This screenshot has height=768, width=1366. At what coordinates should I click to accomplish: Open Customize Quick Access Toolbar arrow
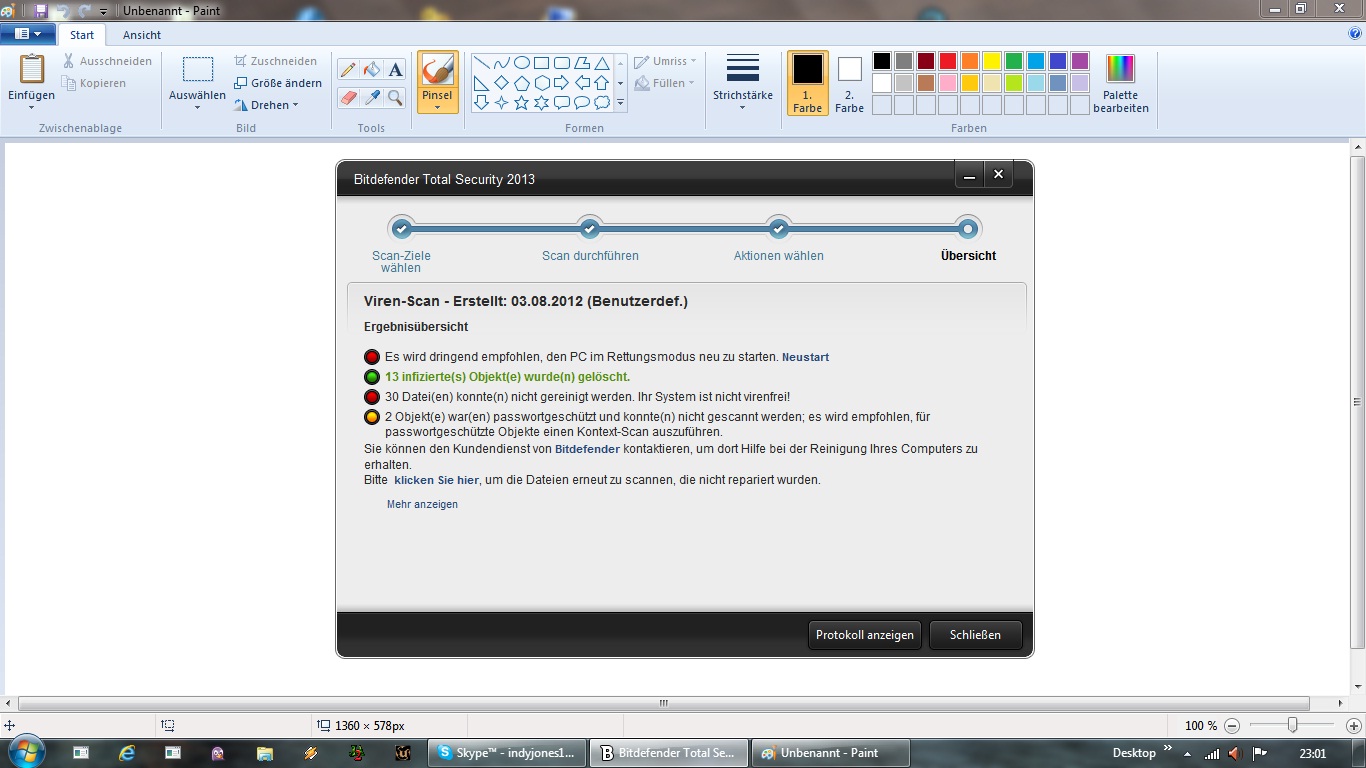[x=103, y=11]
